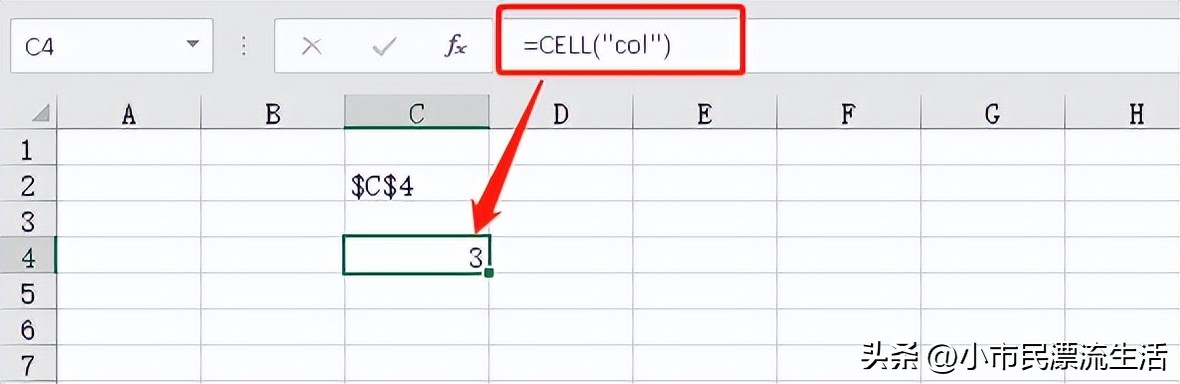
Task: Click the formula bar with =CELL("col")
Action: click(839, 46)
